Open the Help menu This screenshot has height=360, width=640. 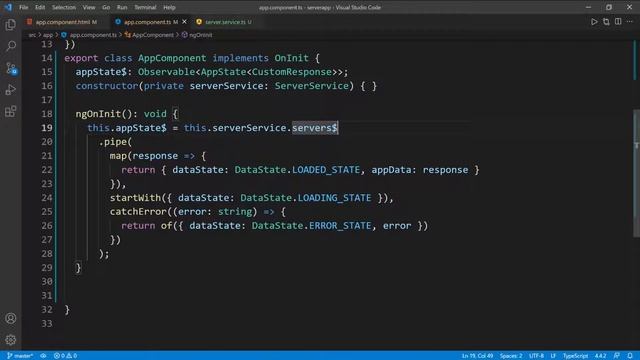tap(169, 7)
